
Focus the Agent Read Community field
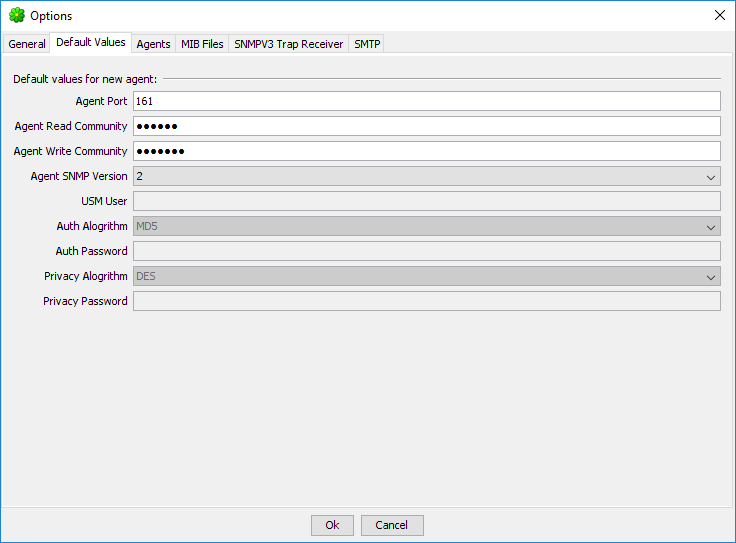click(x=426, y=126)
